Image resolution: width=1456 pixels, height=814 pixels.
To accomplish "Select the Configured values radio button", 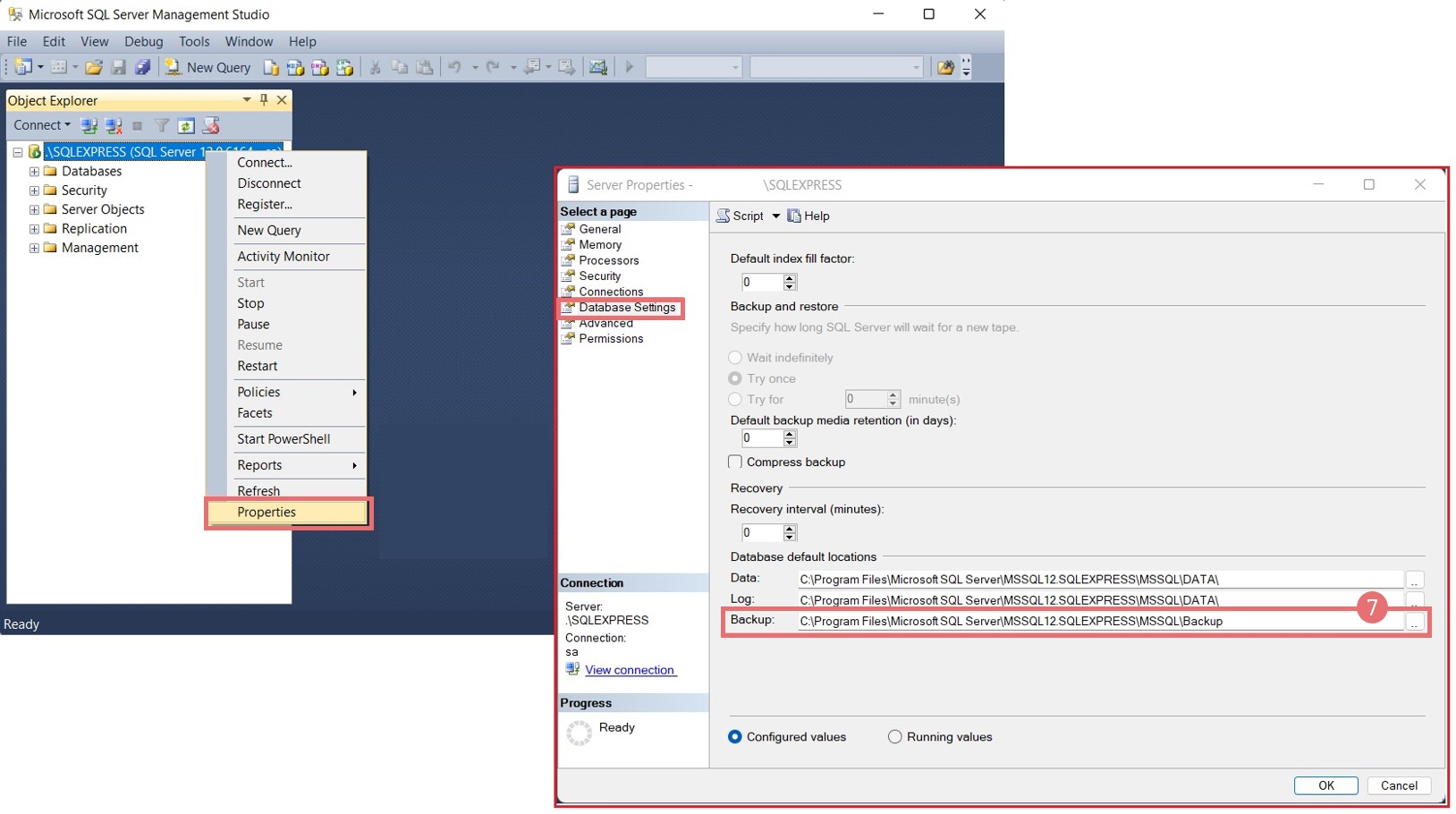I will pyautogui.click(x=735, y=737).
